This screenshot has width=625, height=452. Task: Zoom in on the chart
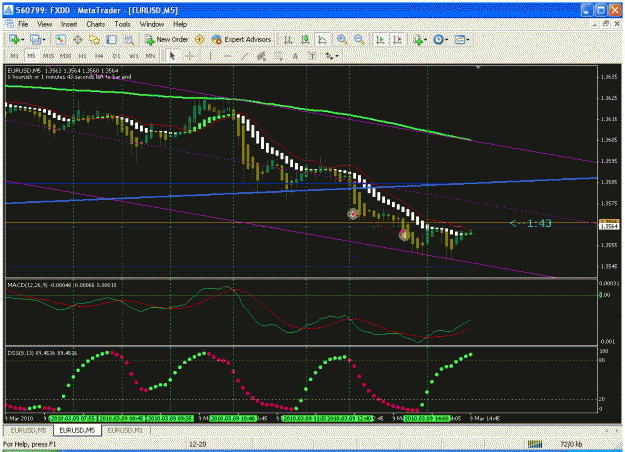(x=342, y=39)
